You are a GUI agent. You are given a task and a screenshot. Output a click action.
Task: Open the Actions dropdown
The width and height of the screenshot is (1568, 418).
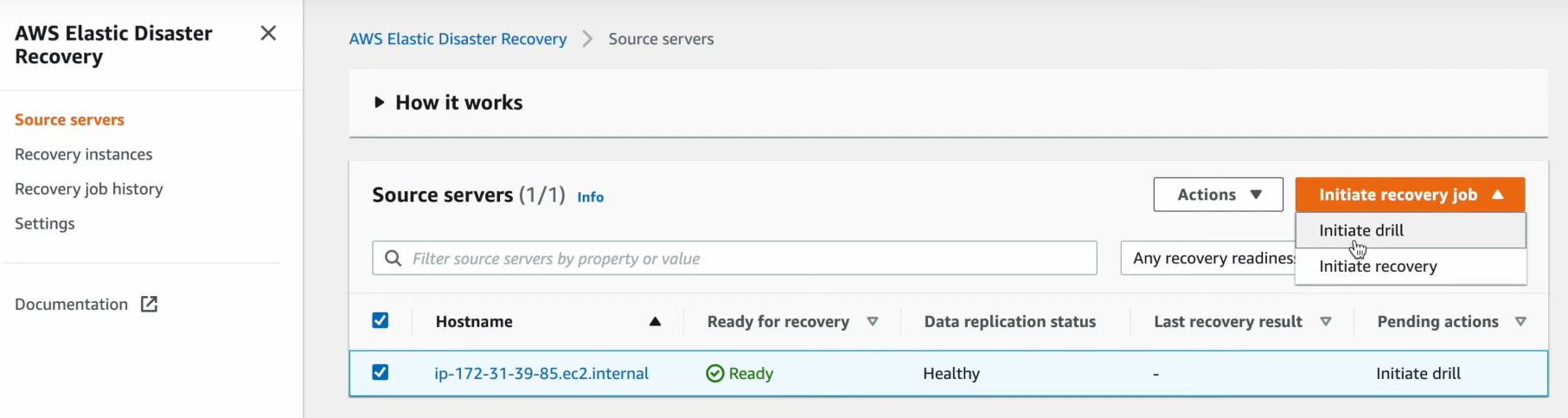pyautogui.click(x=1218, y=195)
